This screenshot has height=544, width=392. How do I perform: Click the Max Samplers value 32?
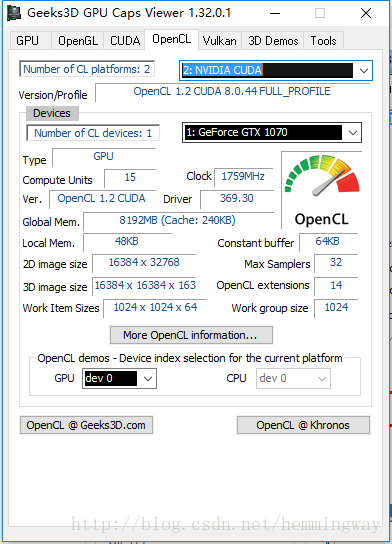tap(336, 263)
